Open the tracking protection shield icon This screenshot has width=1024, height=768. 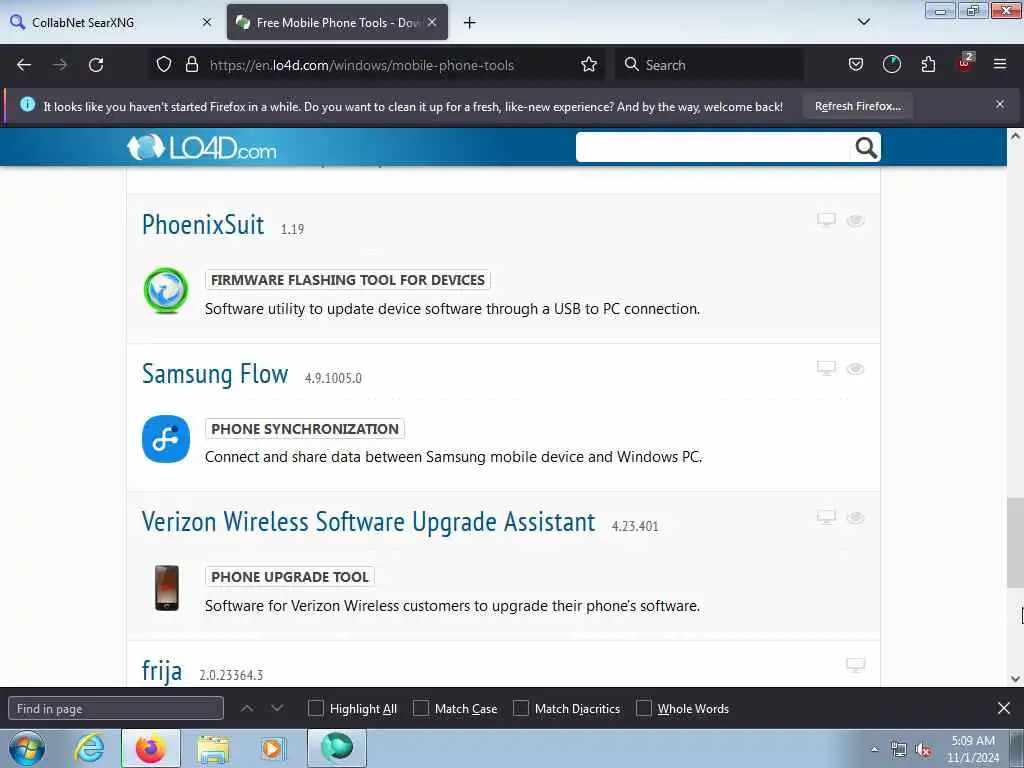pyautogui.click(x=164, y=65)
